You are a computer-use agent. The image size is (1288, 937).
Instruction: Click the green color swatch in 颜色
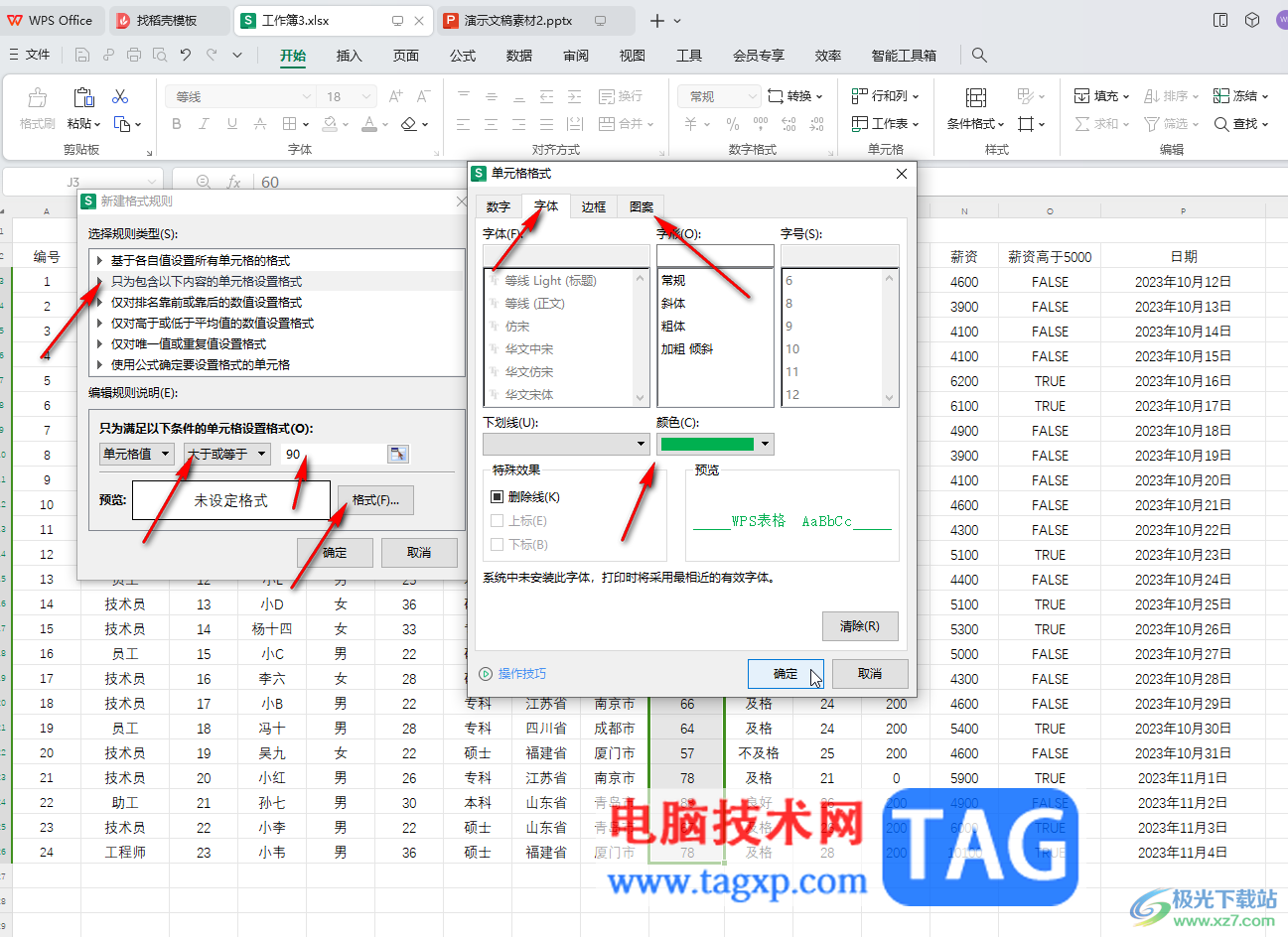click(x=707, y=445)
